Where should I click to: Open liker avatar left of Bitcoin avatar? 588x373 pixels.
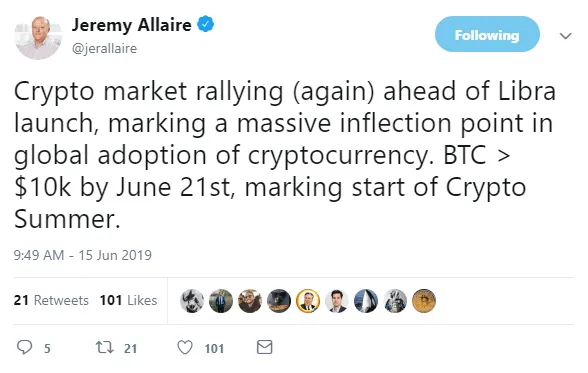coord(395,301)
